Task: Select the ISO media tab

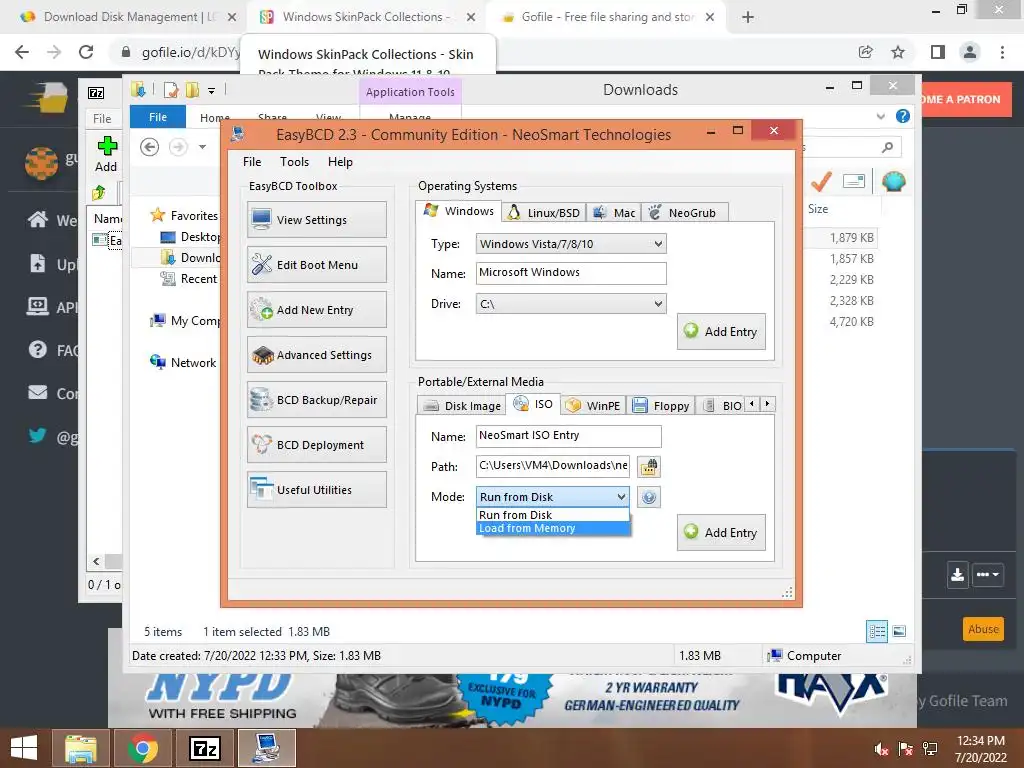Action: tap(534, 404)
